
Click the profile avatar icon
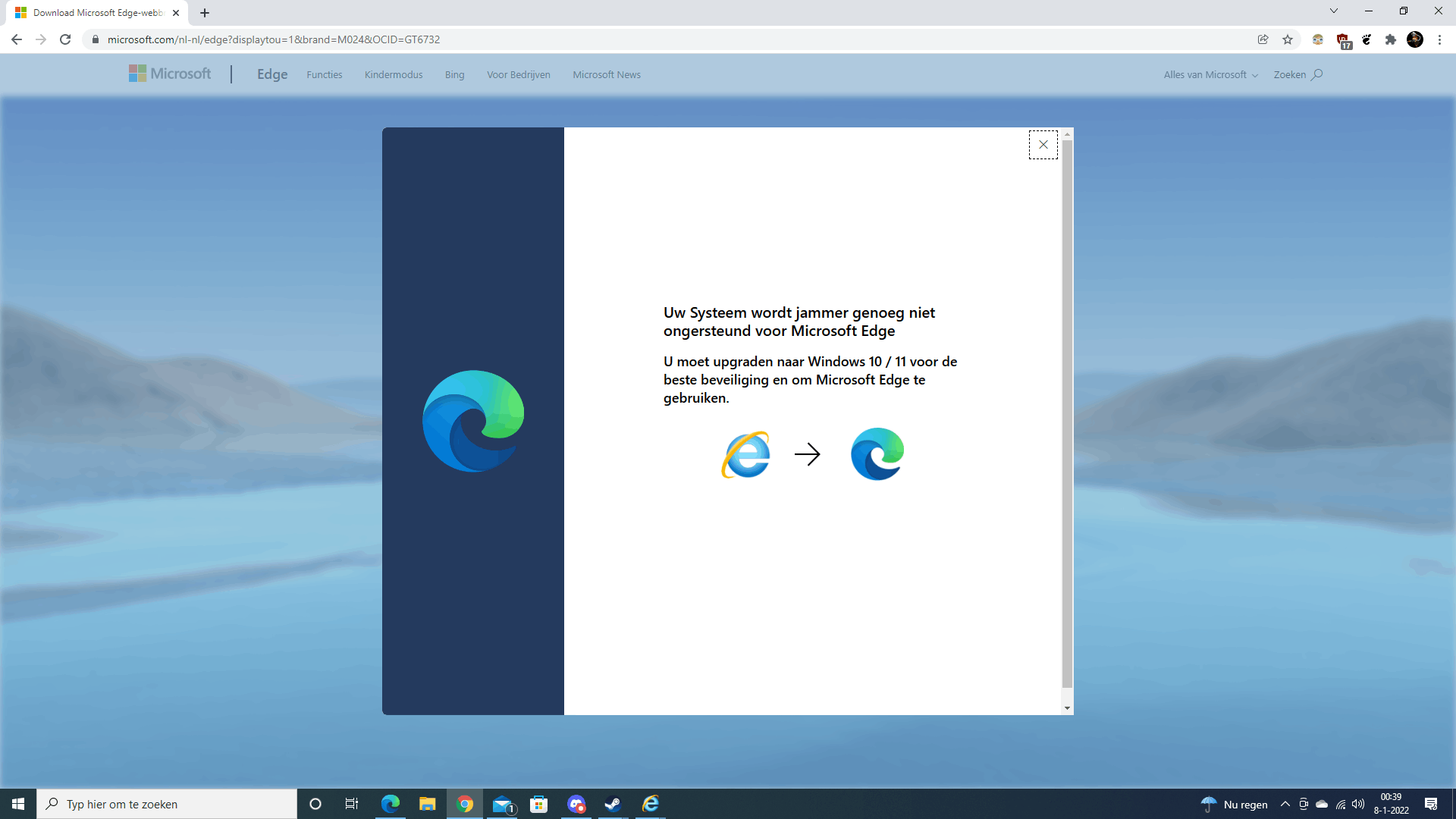[x=1414, y=39]
